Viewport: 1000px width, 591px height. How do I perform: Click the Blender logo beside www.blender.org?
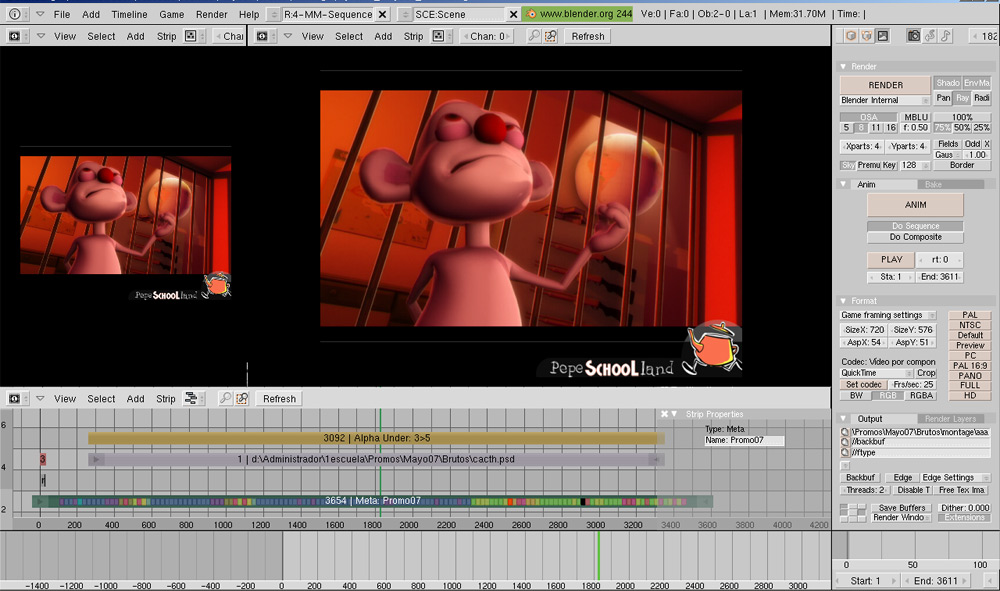(531, 13)
